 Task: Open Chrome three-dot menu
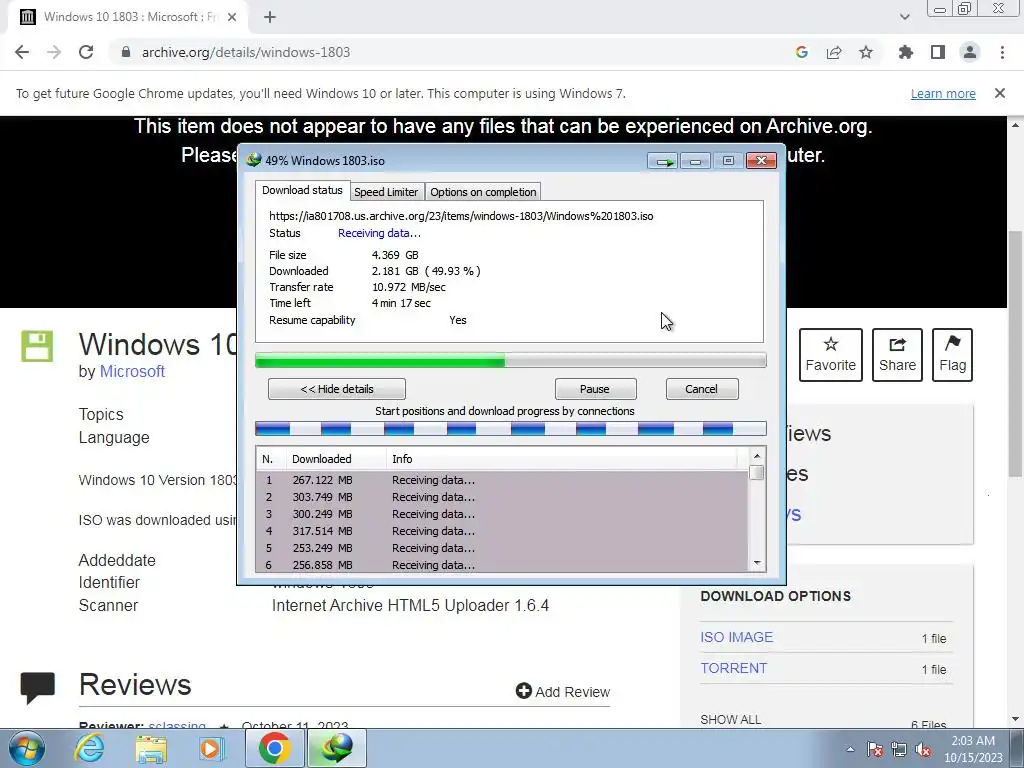coord(1002,52)
